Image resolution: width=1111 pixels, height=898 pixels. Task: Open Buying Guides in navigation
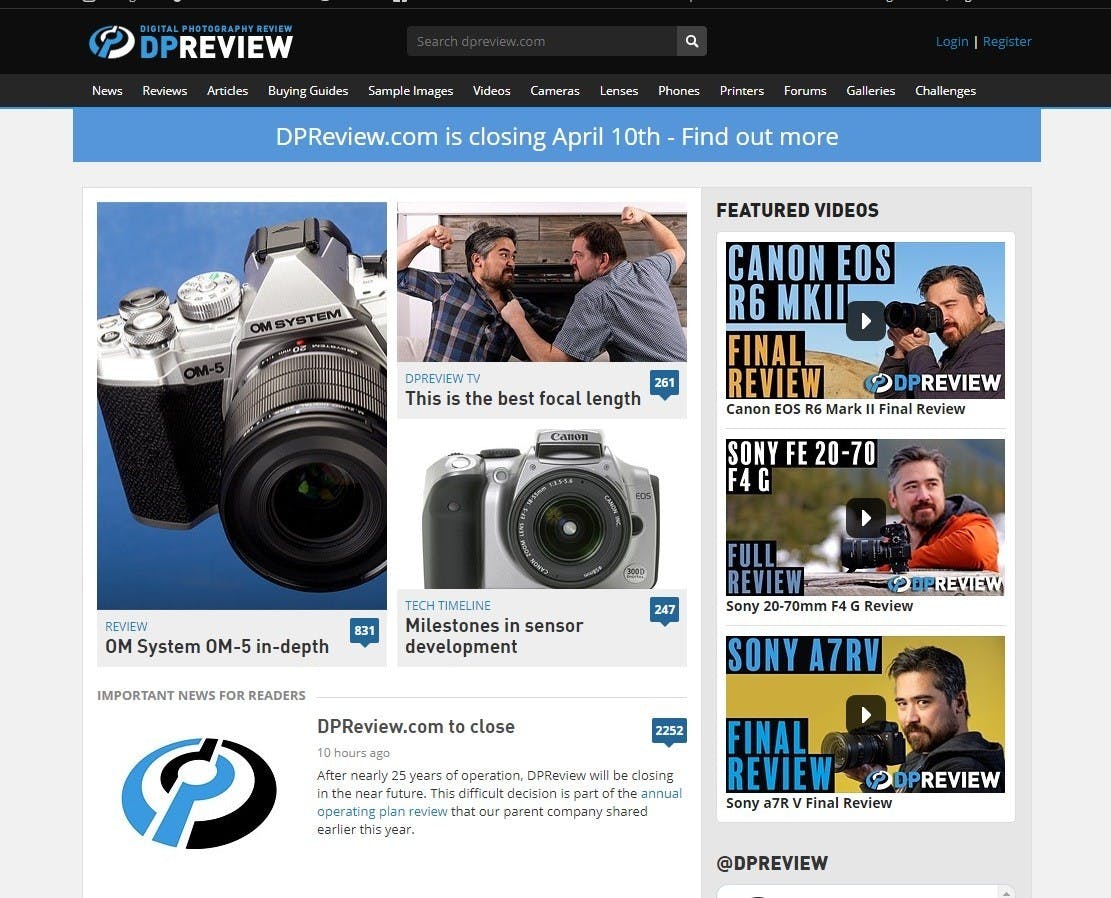pyautogui.click(x=308, y=91)
